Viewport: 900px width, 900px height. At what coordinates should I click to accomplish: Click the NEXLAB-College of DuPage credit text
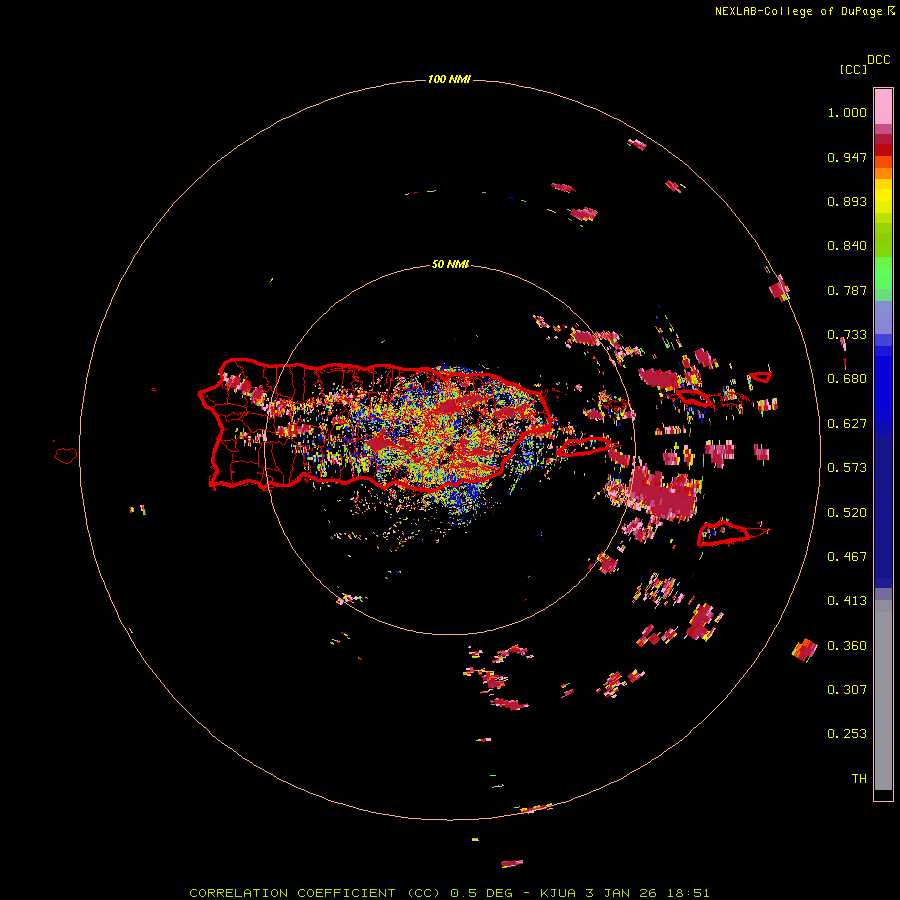804,11
